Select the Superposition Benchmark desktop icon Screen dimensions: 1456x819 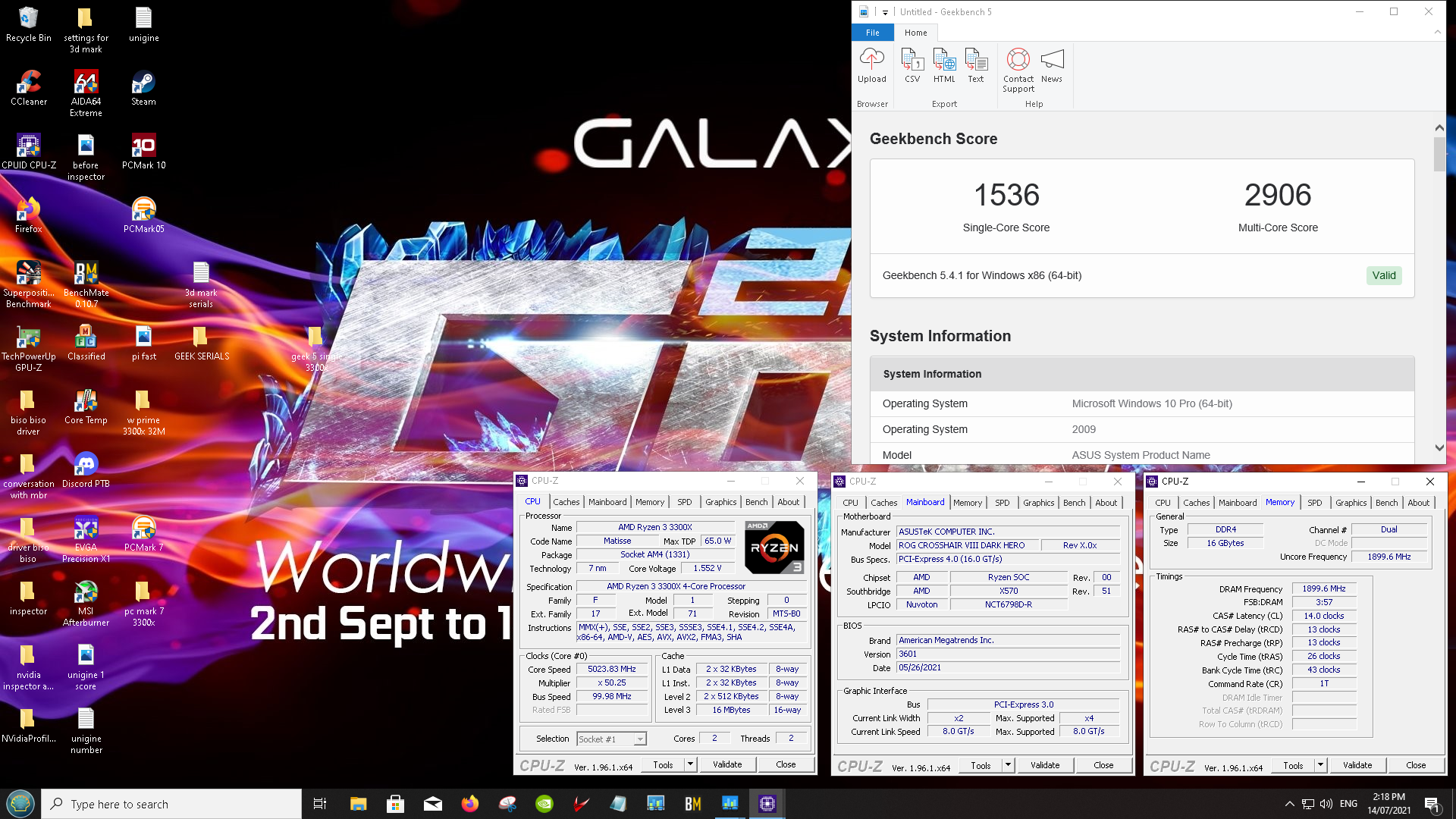29,284
